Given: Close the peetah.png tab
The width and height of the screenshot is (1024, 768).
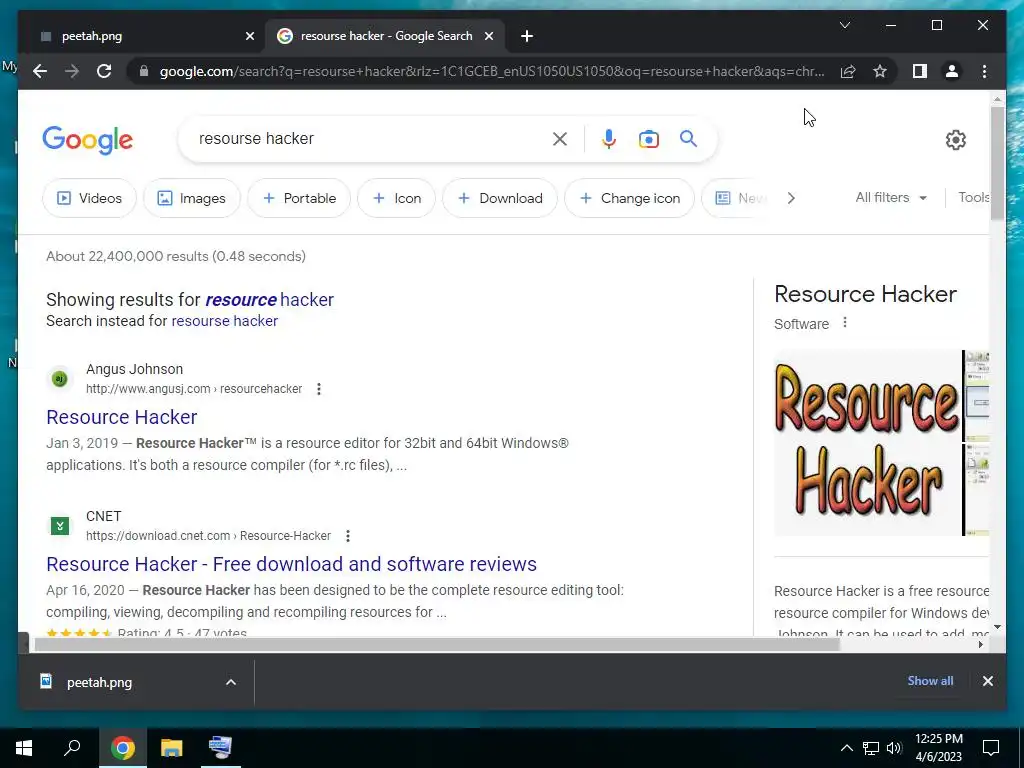Looking at the screenshot, I should point(249,37).
